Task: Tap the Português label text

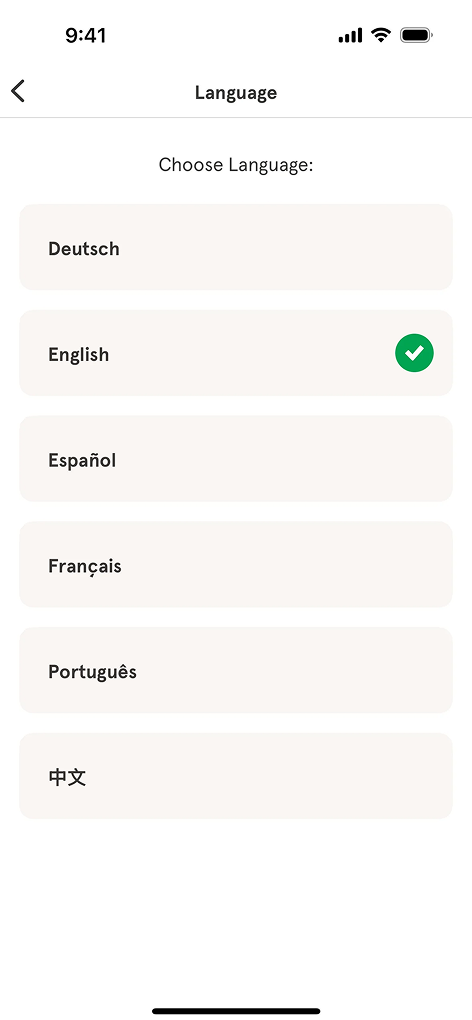Action: [92, 671]
